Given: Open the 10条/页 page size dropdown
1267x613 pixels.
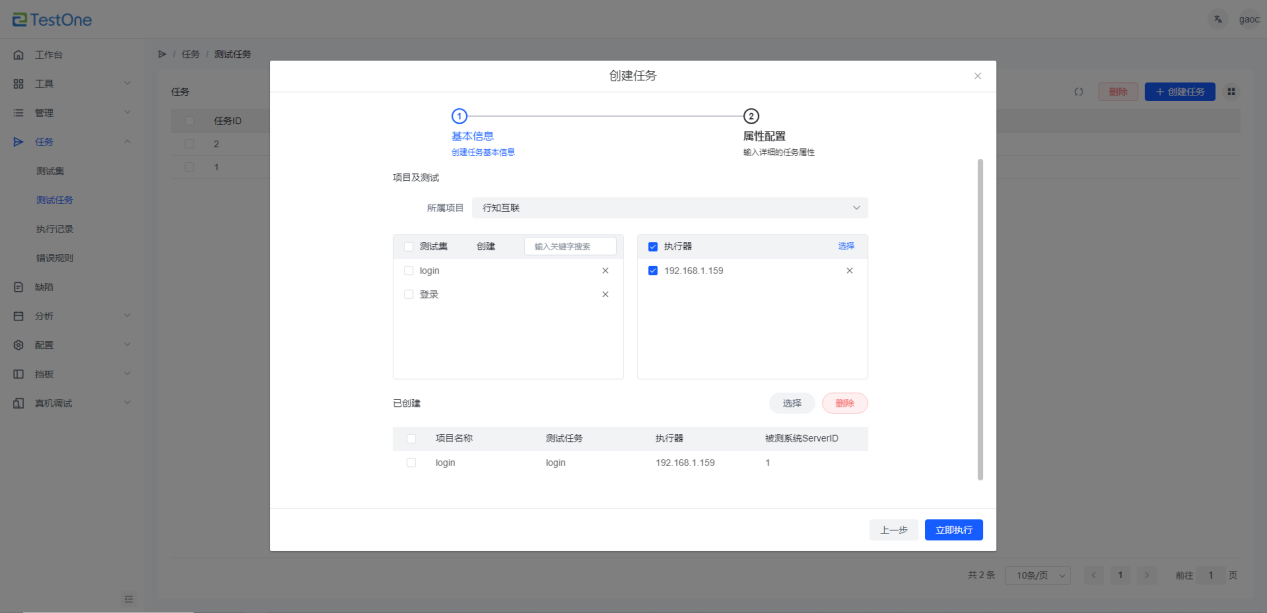Looking at the screenshot, I should tap(1038, 576).
